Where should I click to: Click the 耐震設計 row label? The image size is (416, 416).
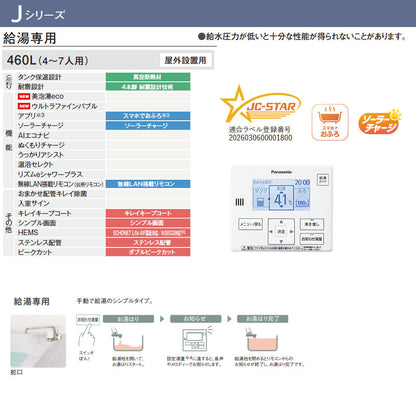[x=31, y=87]
